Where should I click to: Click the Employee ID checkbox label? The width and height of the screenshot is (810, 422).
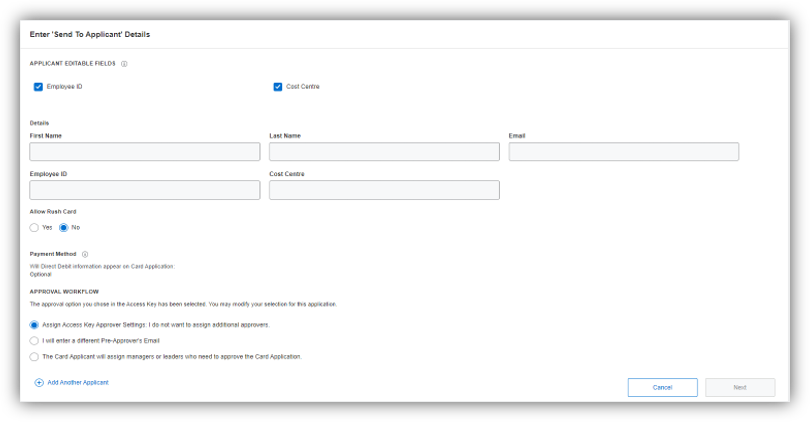[64, 87]
